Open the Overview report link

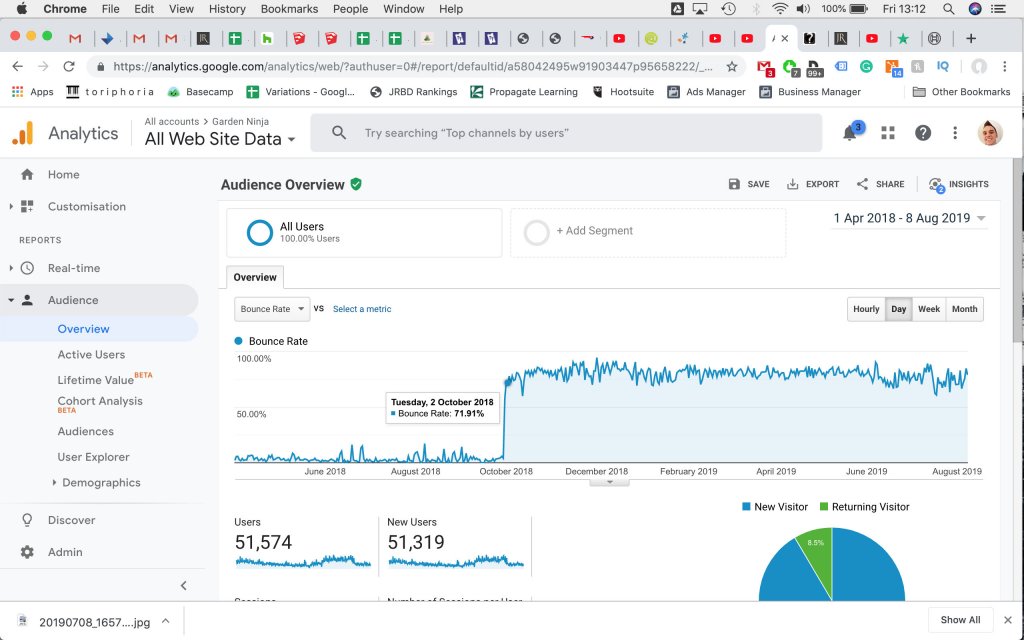click(x=83, y=328)
